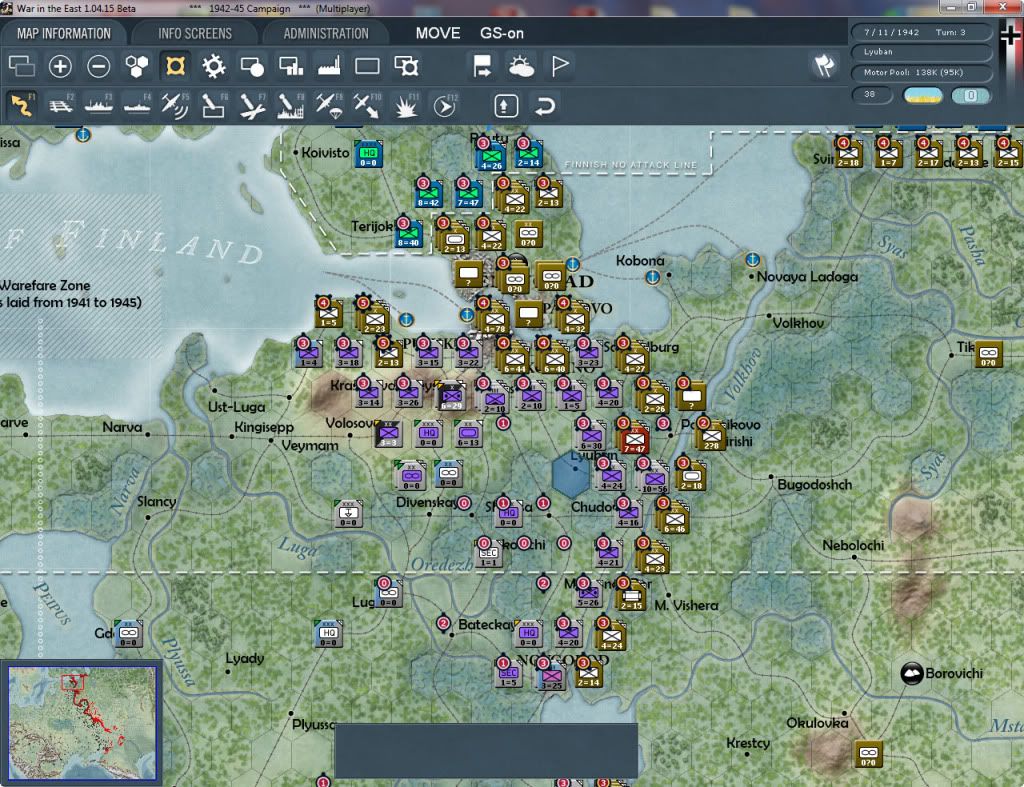Click the F12 circular arrow icon
1024x787 pixels.
click(444, 105)
